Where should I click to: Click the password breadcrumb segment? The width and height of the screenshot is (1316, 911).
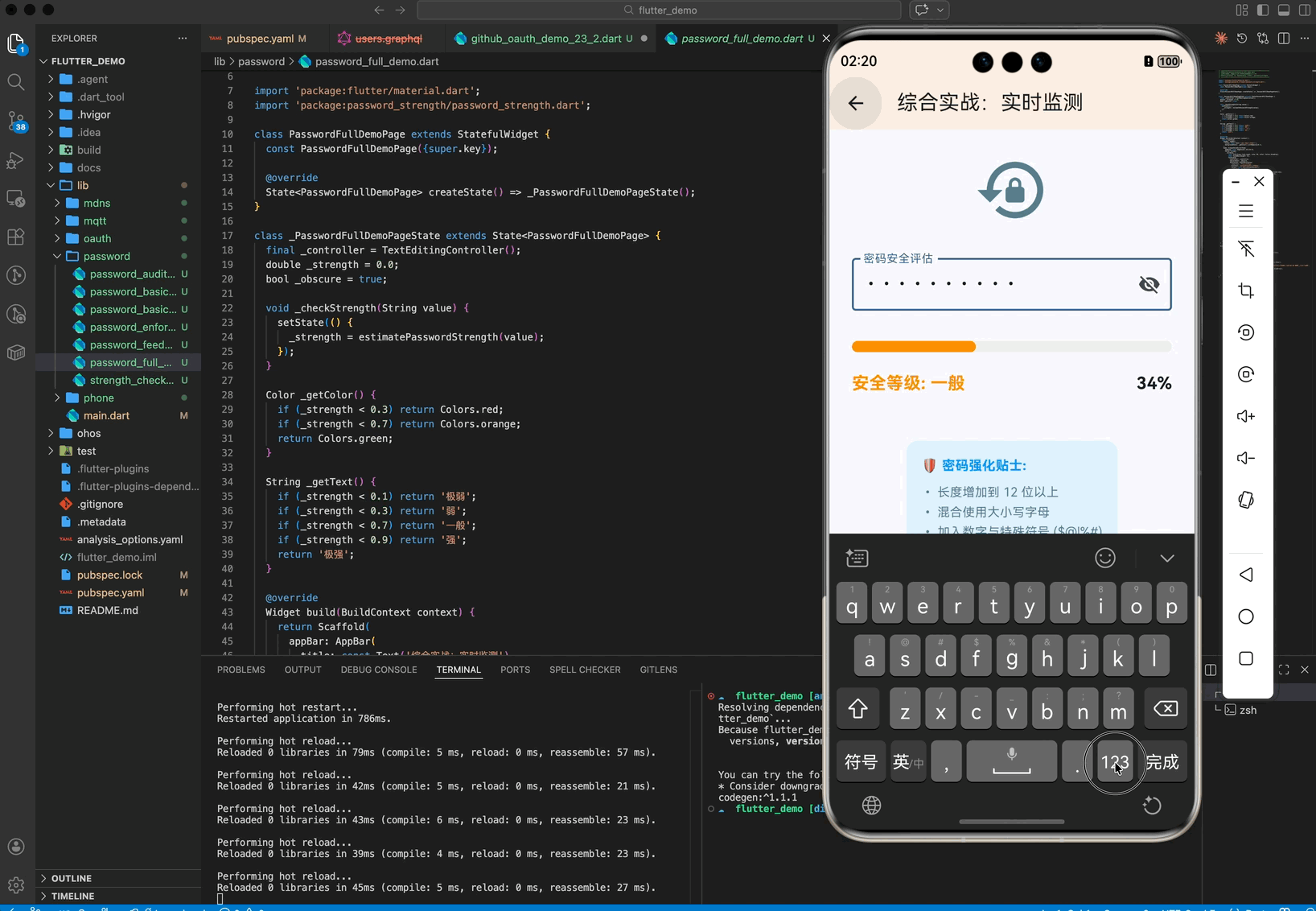point(261,61)
